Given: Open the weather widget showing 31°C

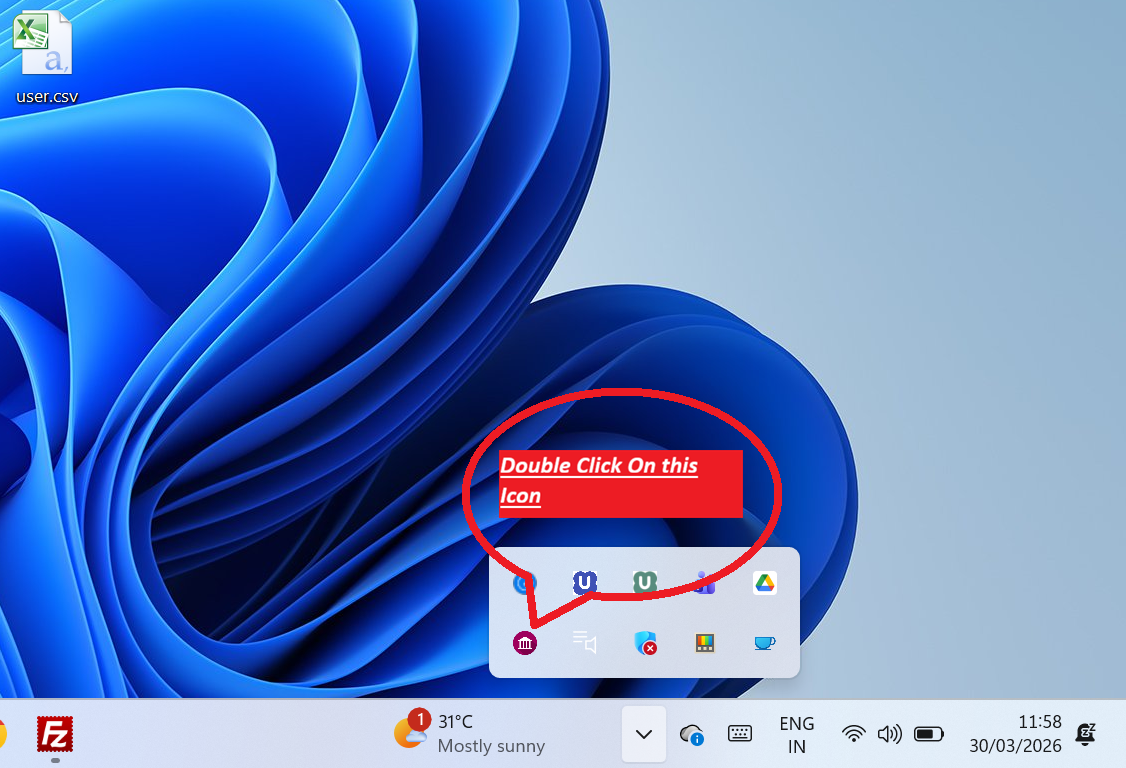Looking at the screenshot, I should [x=470, y=734].
